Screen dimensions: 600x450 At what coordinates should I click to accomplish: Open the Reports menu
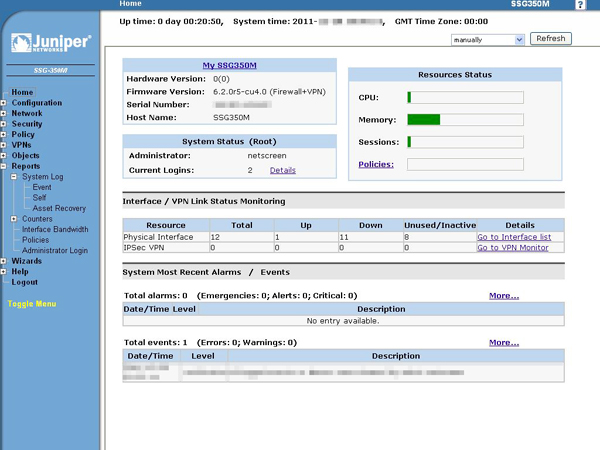pos(26,166)
